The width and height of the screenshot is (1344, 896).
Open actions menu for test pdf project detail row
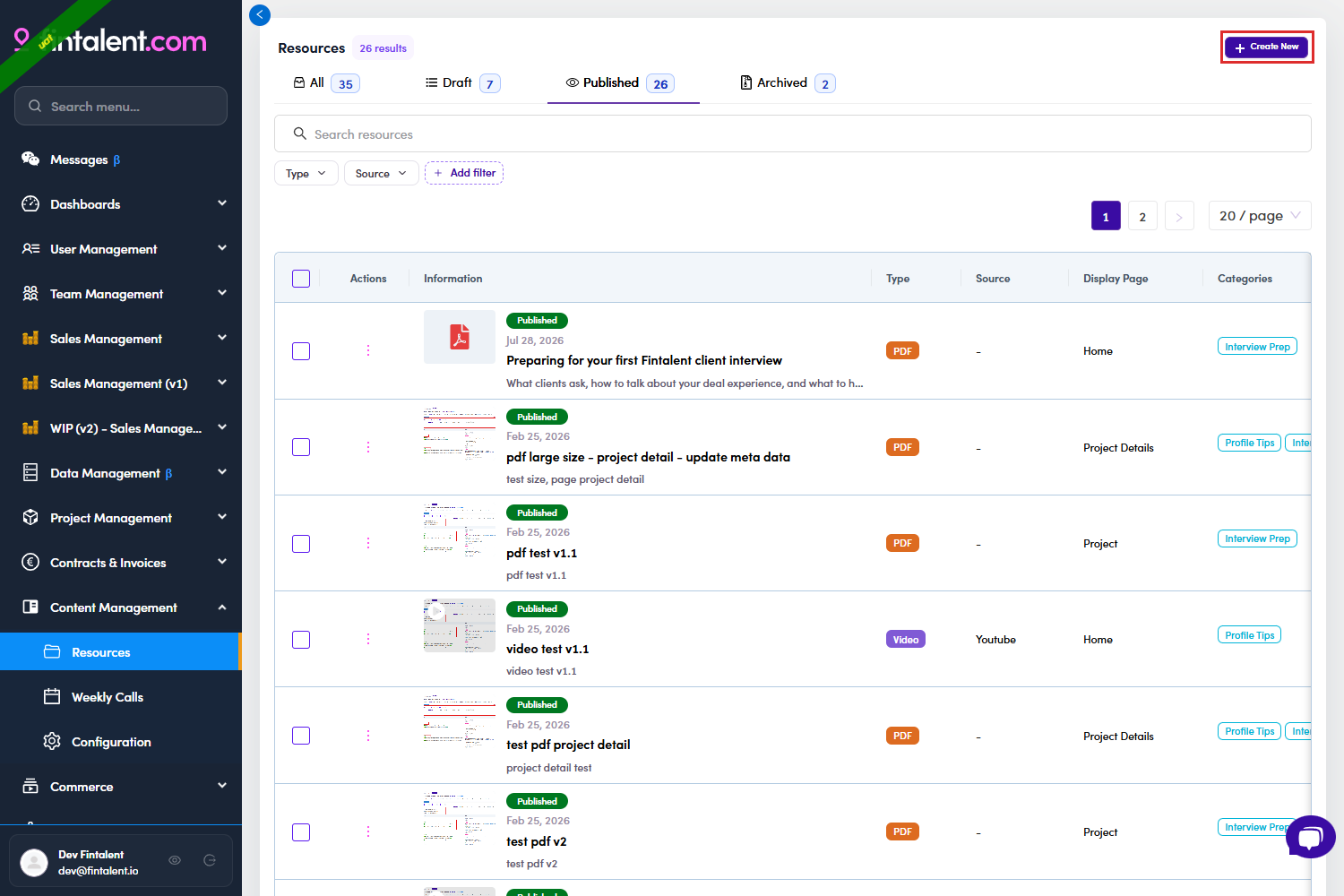point(368,736)
